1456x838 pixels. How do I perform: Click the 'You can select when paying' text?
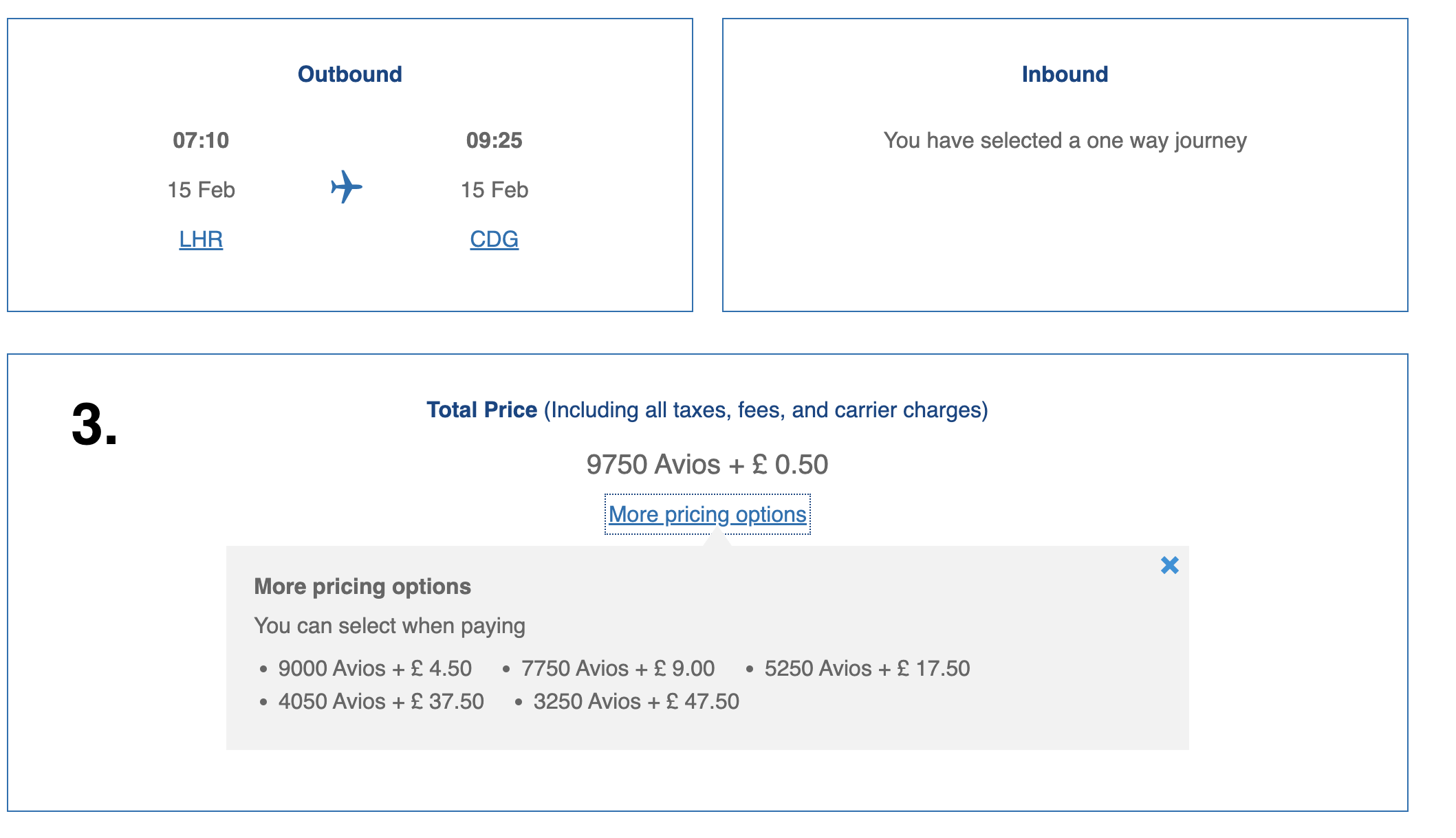click(x=389, y=626)
